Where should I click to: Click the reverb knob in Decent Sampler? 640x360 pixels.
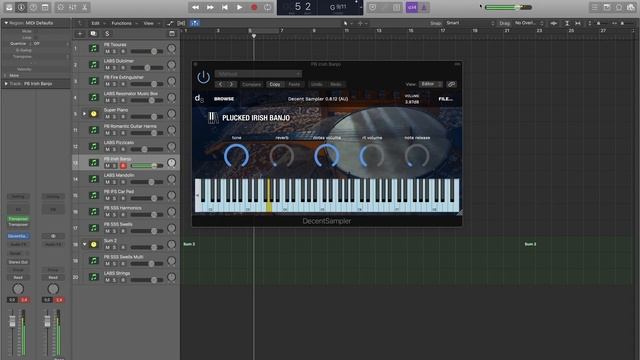click(282, 156)
